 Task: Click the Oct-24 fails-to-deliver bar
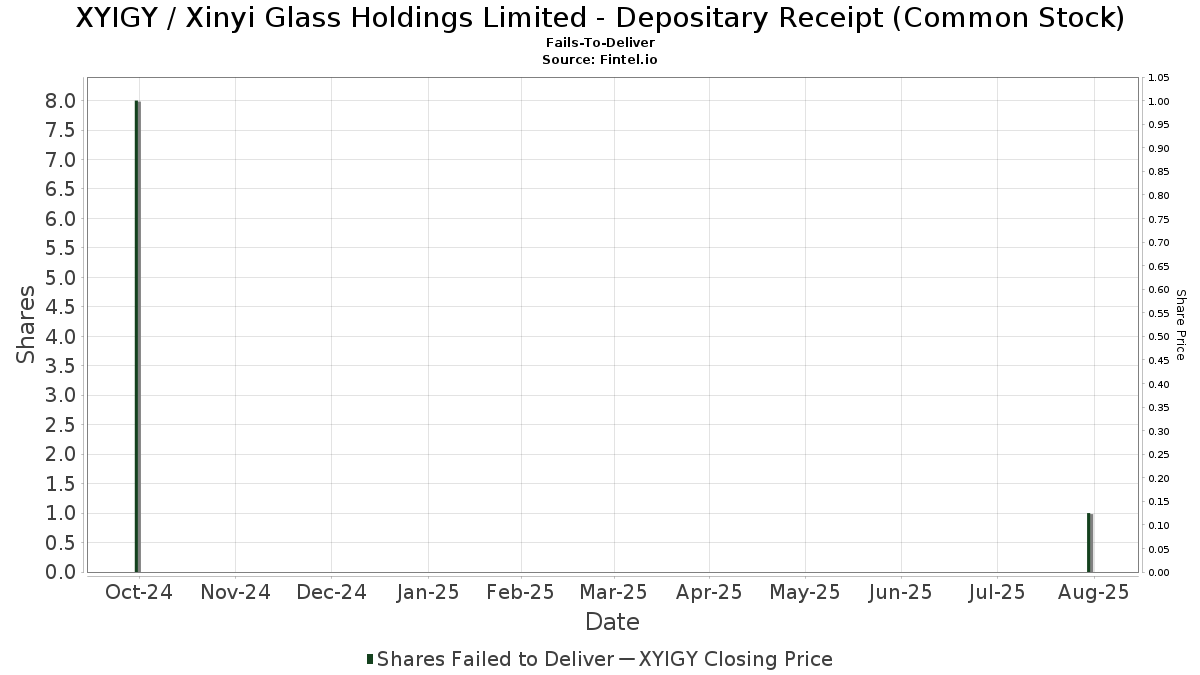point(137,336)
